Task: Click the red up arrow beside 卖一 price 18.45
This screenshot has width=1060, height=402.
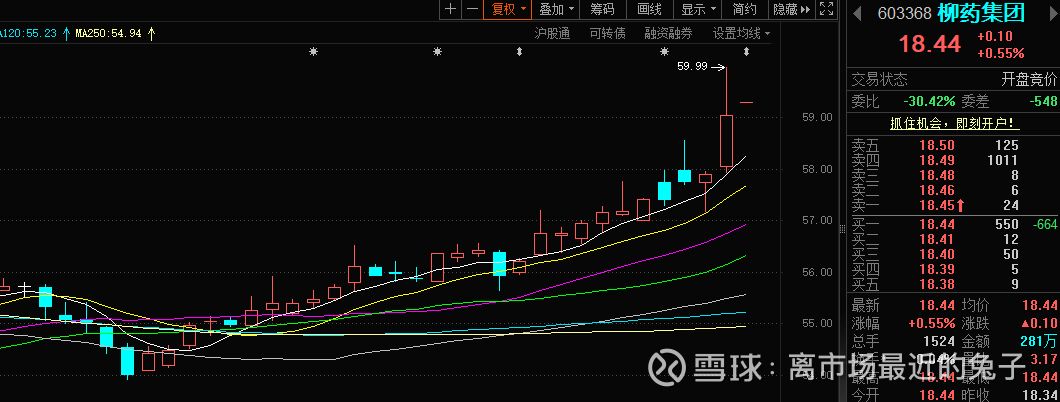Action: point(960,205)
